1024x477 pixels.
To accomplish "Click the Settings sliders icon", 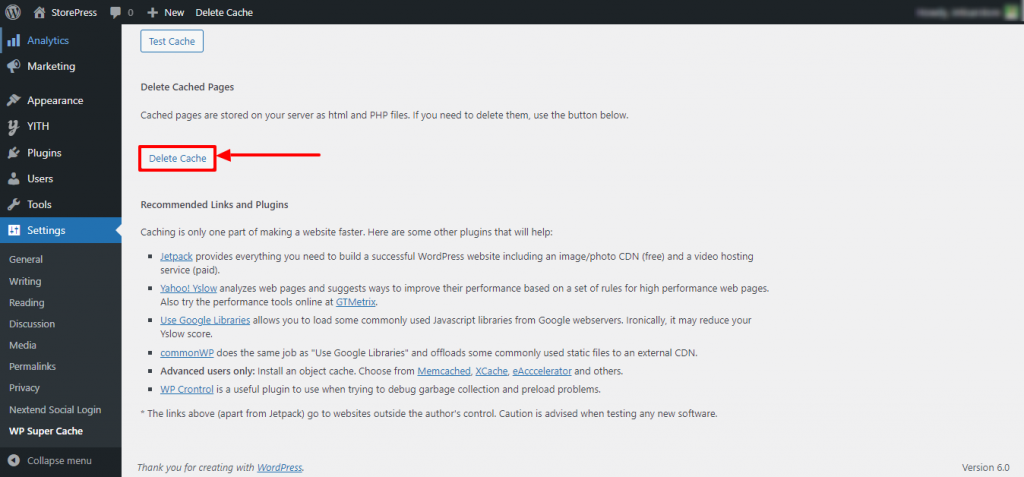I will pyautogui.click(x=13, y=230).
